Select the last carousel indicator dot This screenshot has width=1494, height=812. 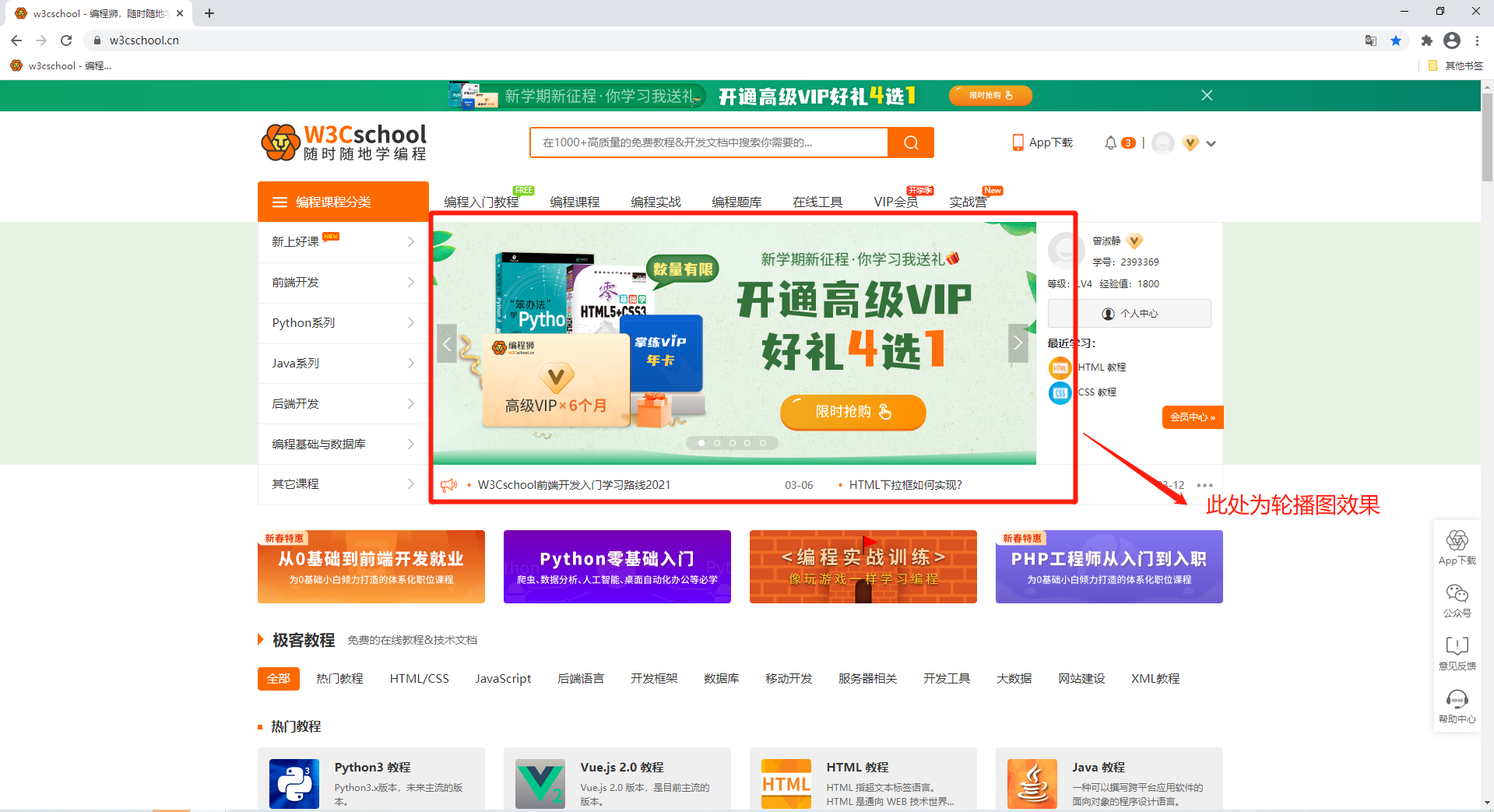coord(763,443)
